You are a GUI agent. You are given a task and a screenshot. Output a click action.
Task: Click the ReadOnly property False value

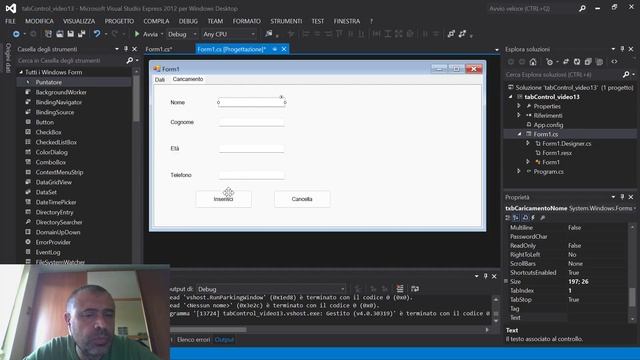(574, 246)
